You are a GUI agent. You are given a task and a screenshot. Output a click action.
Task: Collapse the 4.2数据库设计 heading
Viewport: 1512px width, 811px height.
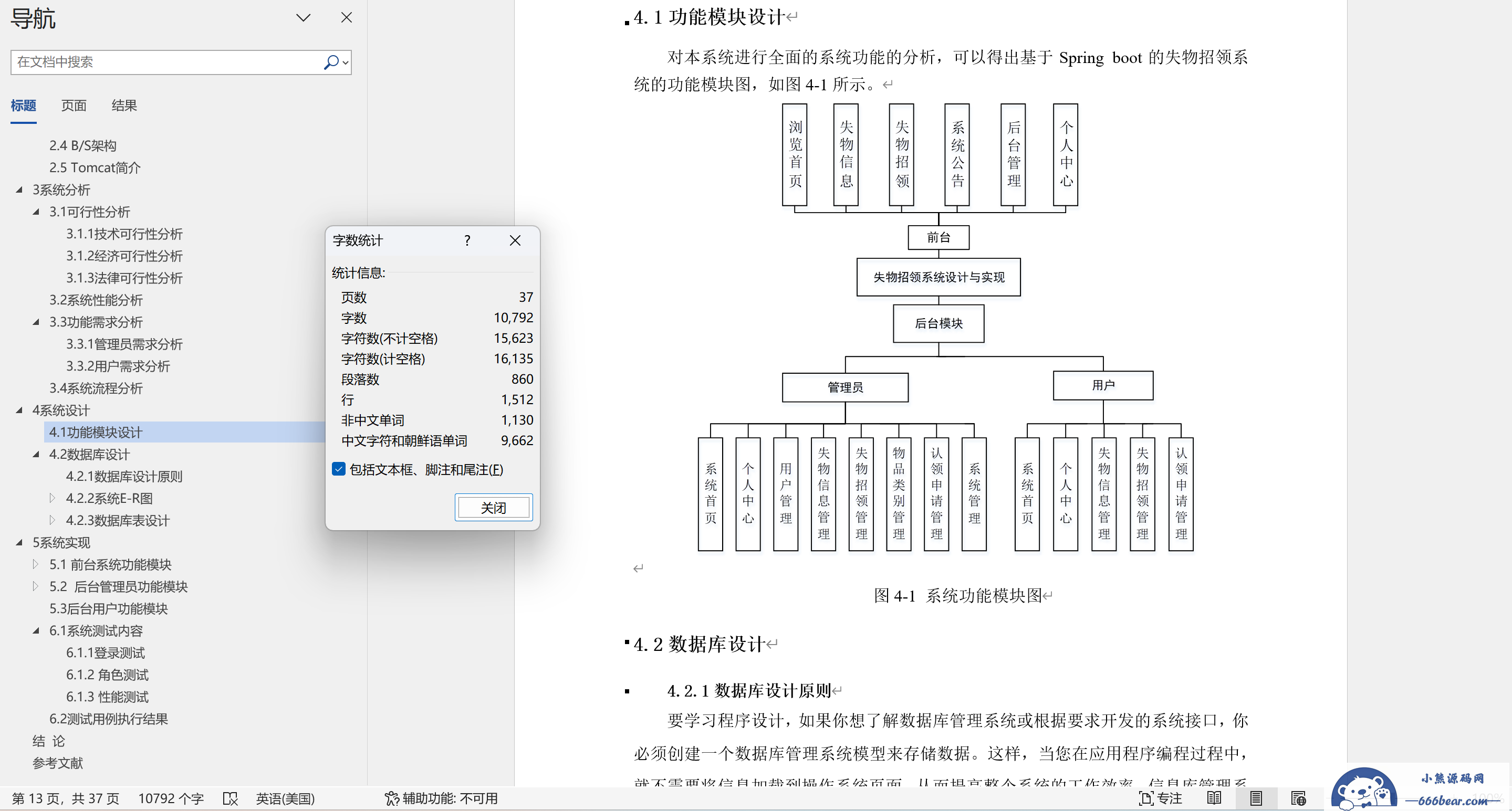pos(36,454)
